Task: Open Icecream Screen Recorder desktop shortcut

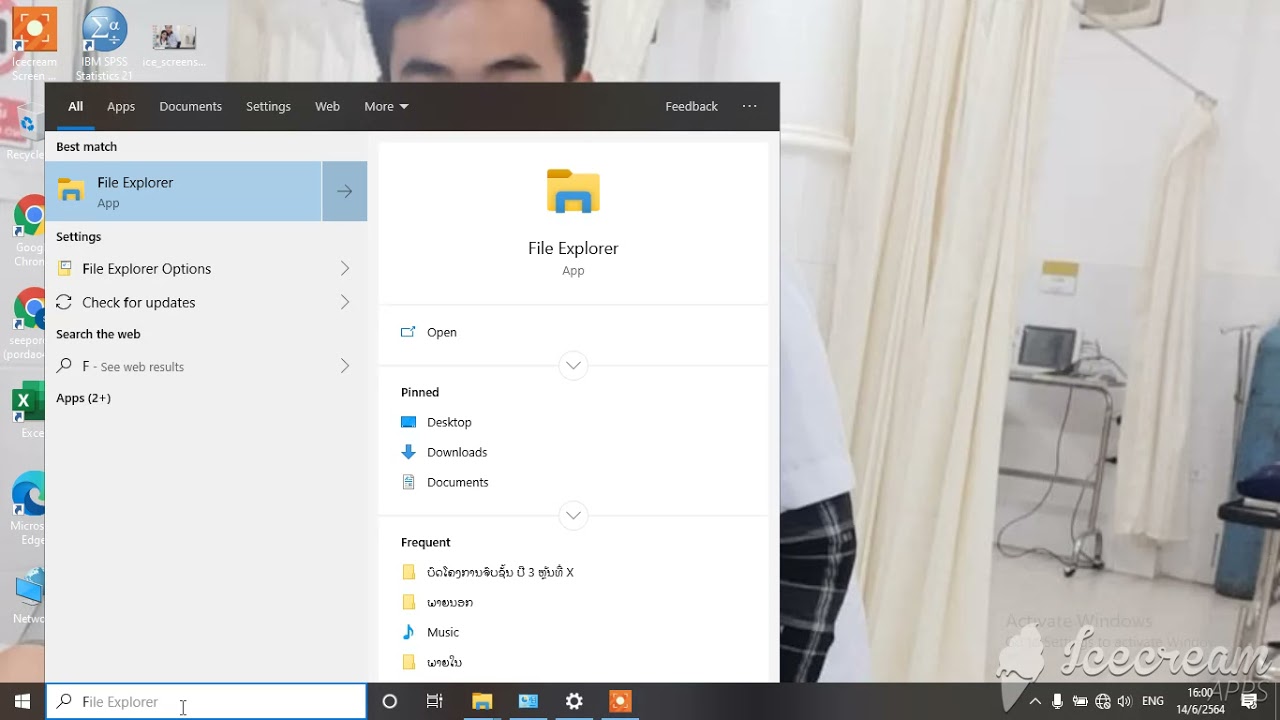Action: 34,44
